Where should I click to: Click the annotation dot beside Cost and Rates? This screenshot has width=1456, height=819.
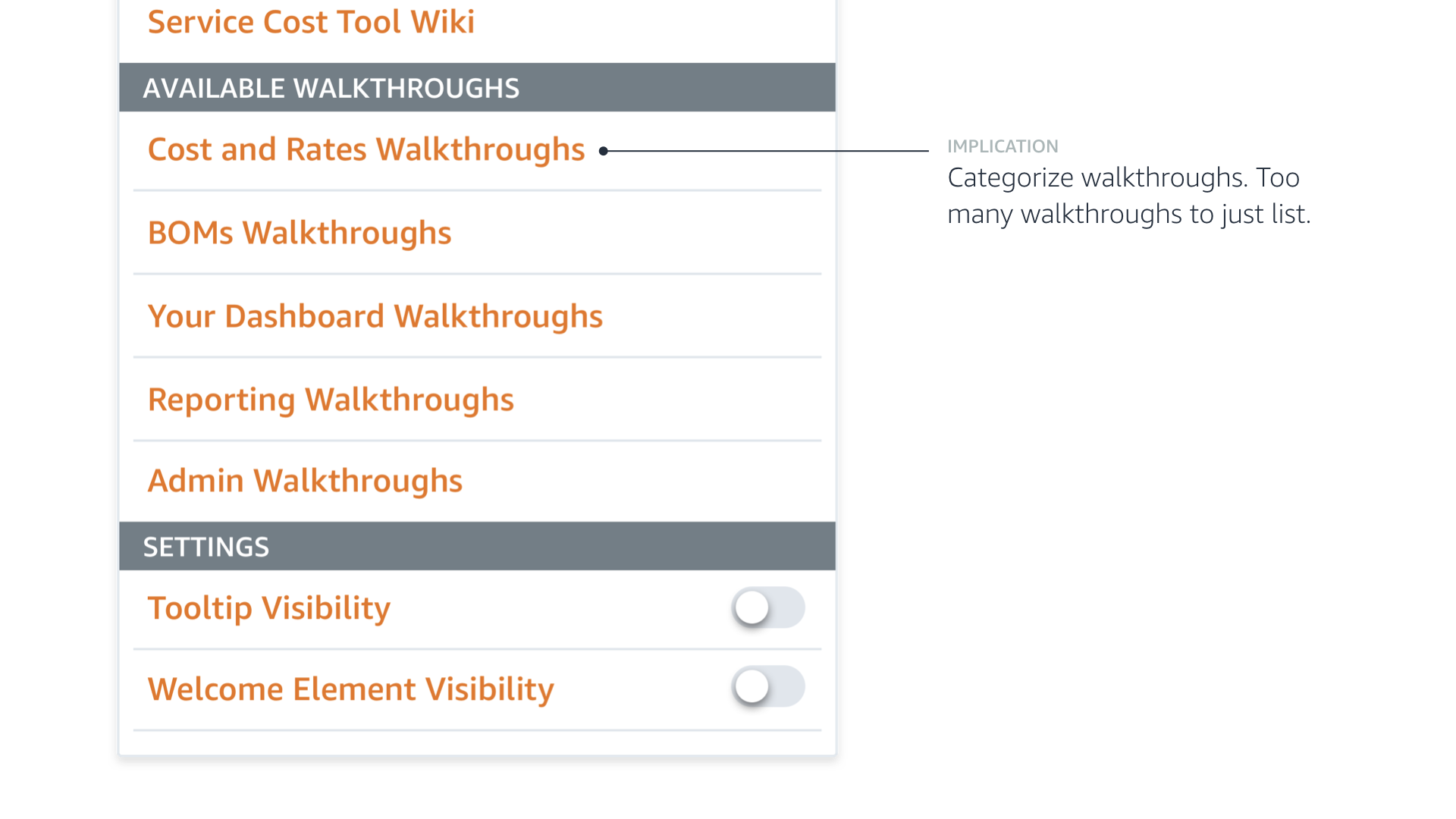pyautogui.click(x=604, y=151)
